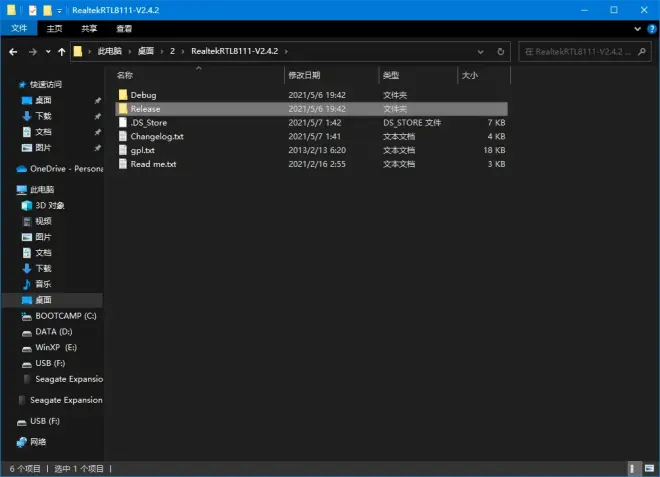
Task: Unpin 桌面 via its pin icon
Action: 98,100
